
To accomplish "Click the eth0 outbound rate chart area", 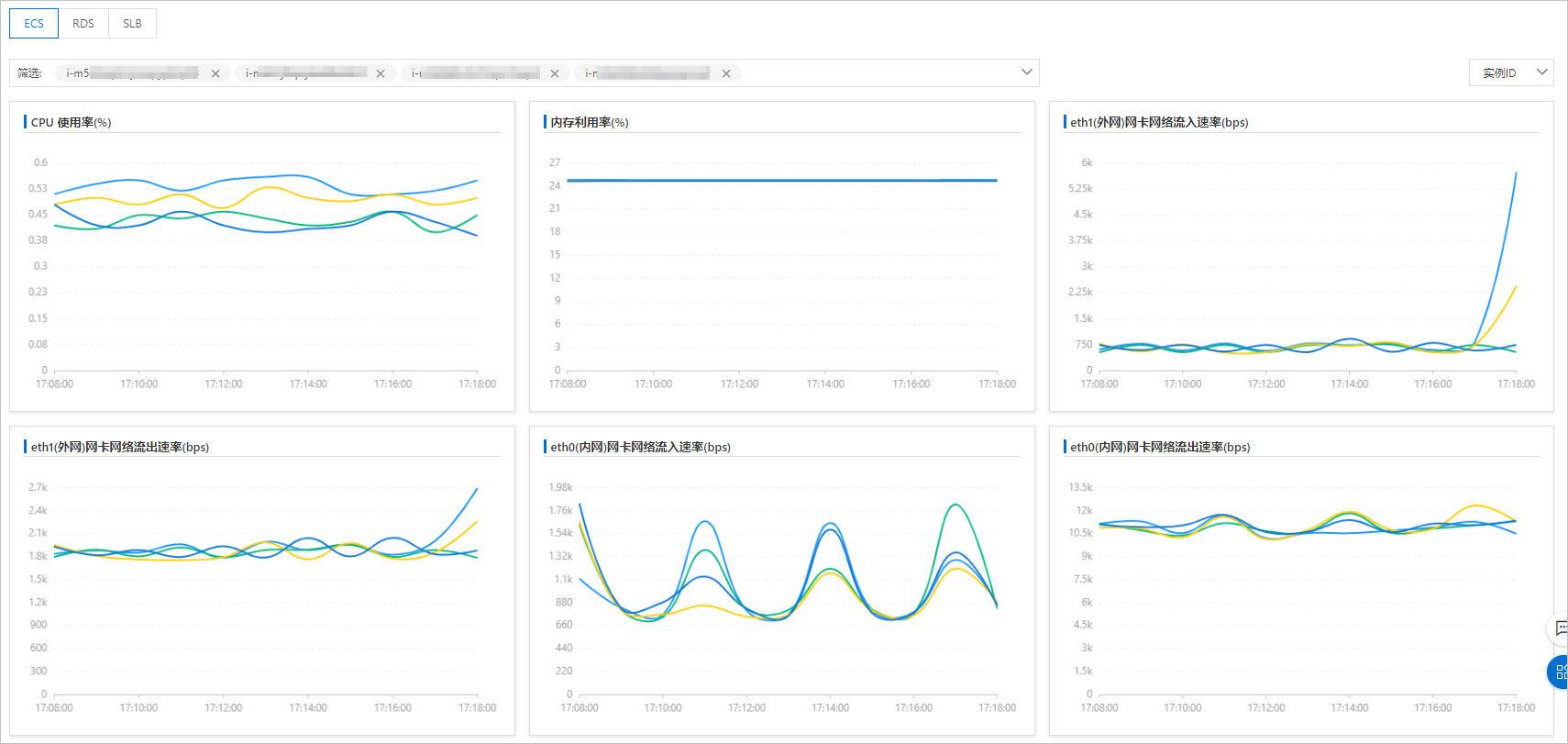I will pyautogui.click(x=1308, y=590).
